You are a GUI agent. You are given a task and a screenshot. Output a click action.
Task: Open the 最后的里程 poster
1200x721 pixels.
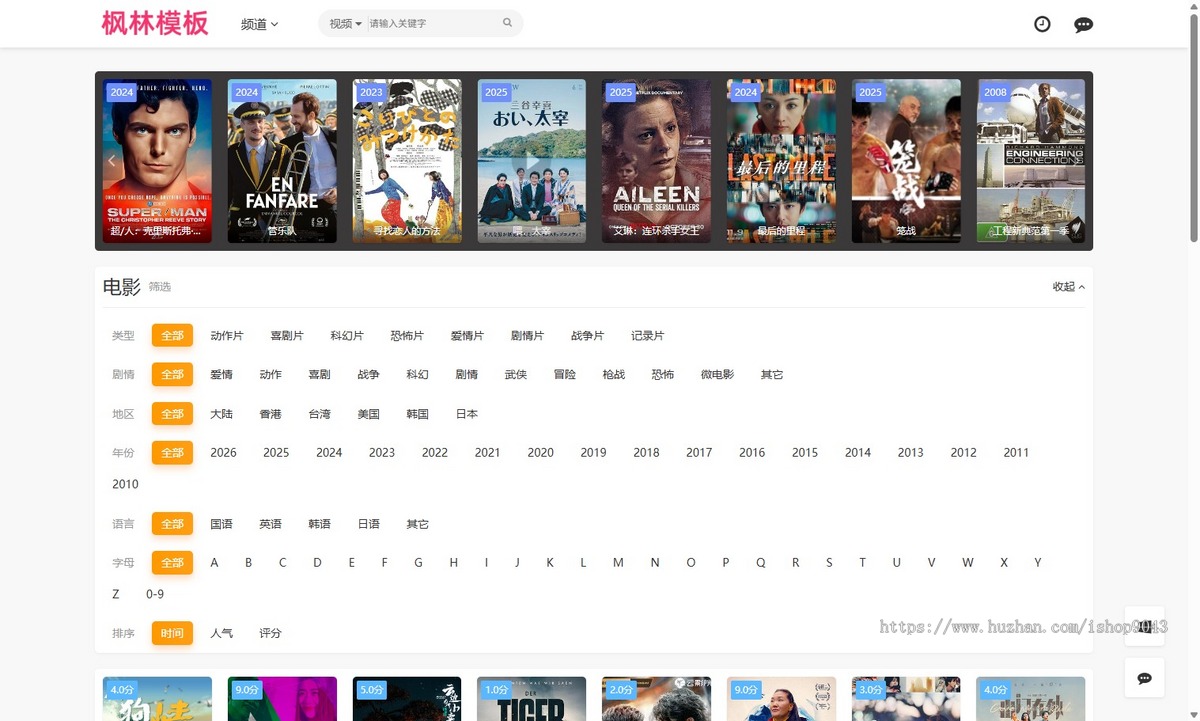781,161
